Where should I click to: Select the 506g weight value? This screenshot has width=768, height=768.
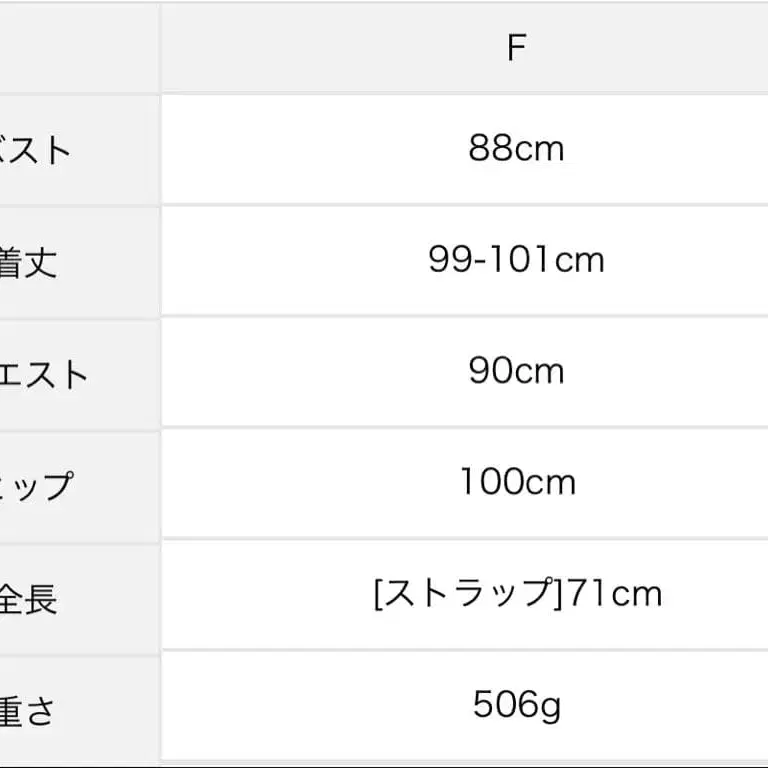516,705
